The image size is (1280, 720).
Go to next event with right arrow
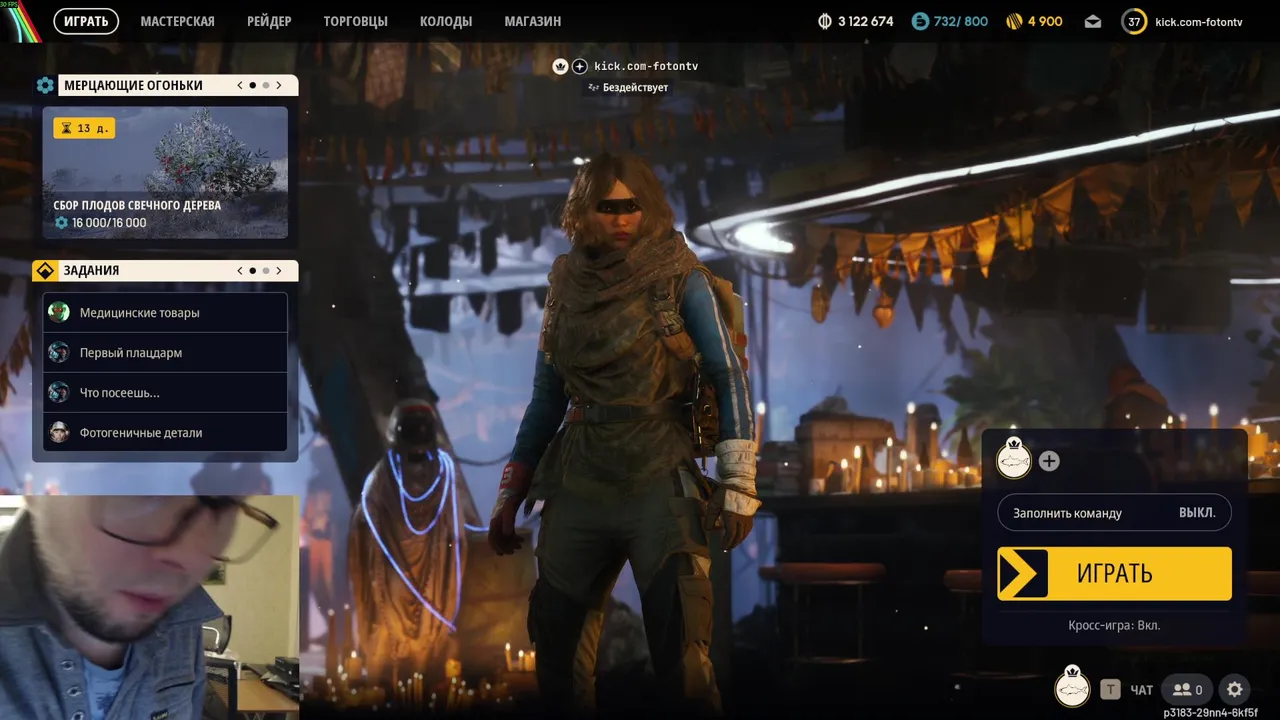coord(279,86)
